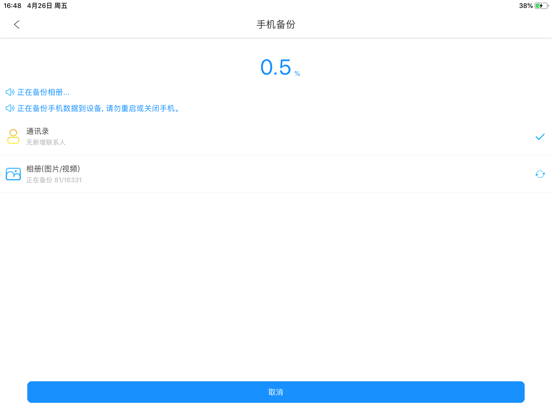Tap the blue photo album icon
The image size is (552, 414).
[x=13, y=174]
